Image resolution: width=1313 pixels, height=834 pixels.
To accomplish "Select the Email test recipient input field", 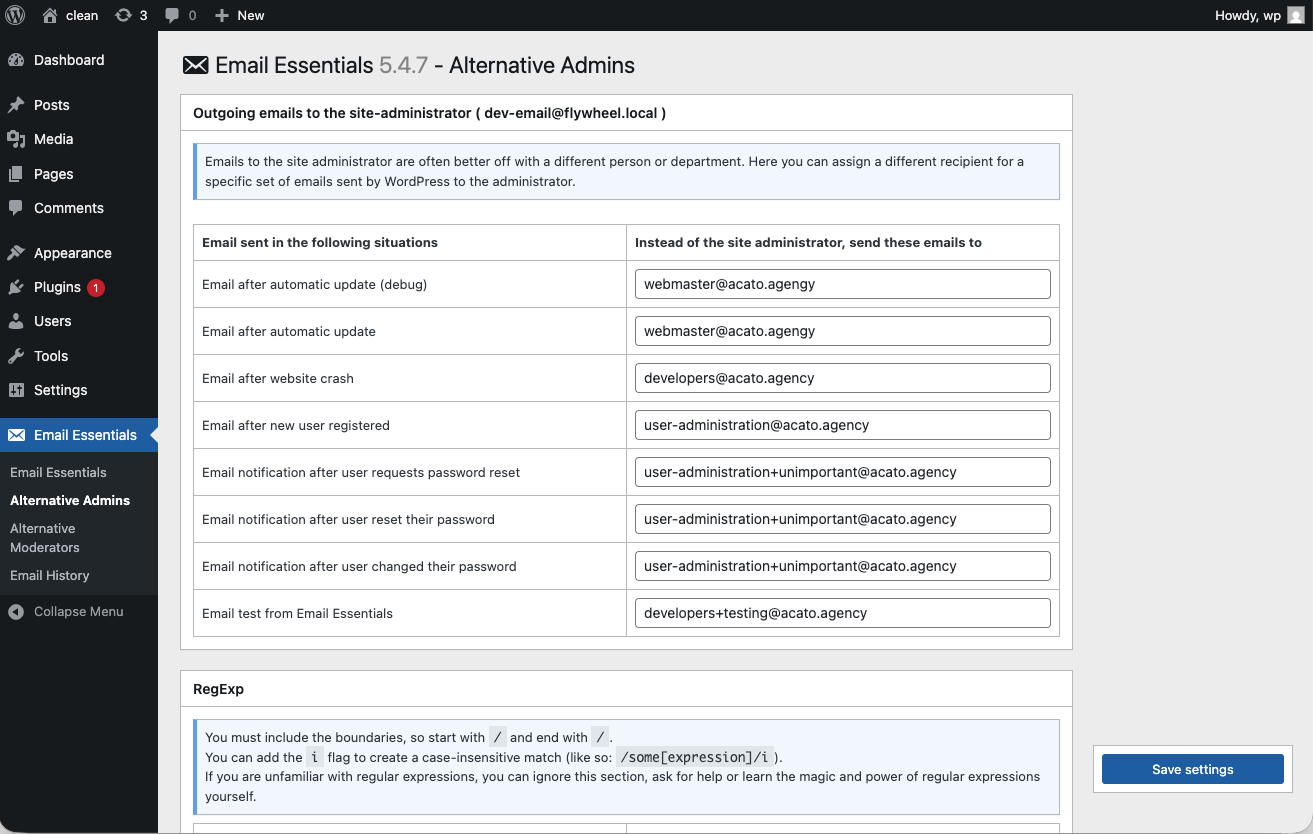I will [842, 613].
